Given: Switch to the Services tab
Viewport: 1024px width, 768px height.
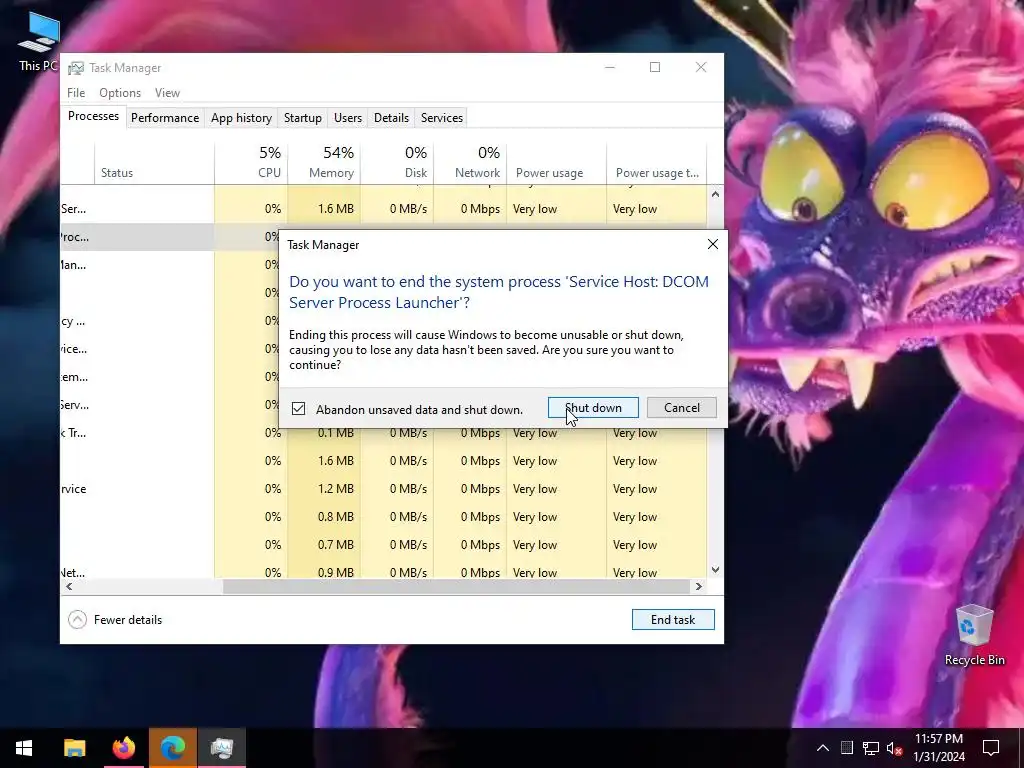Looking at the screenshot, I should (x=441, y=118).
